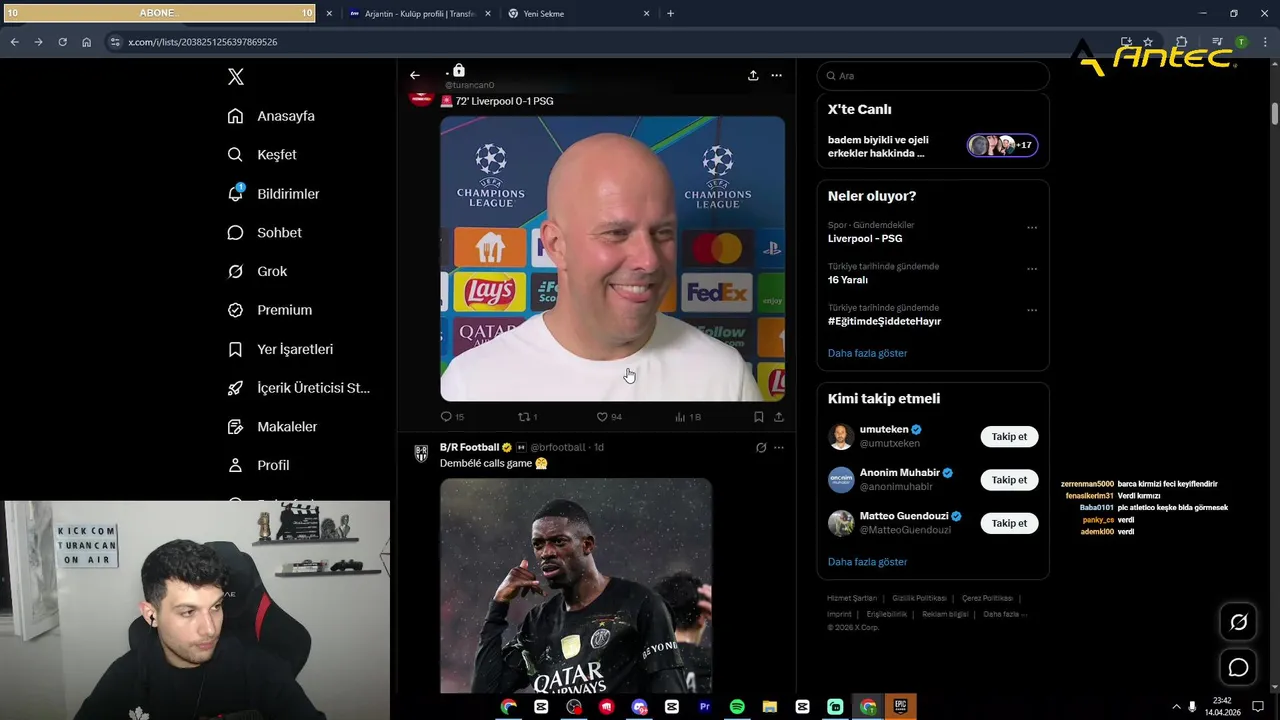Show more trends via Daha fazla göster

867,353
